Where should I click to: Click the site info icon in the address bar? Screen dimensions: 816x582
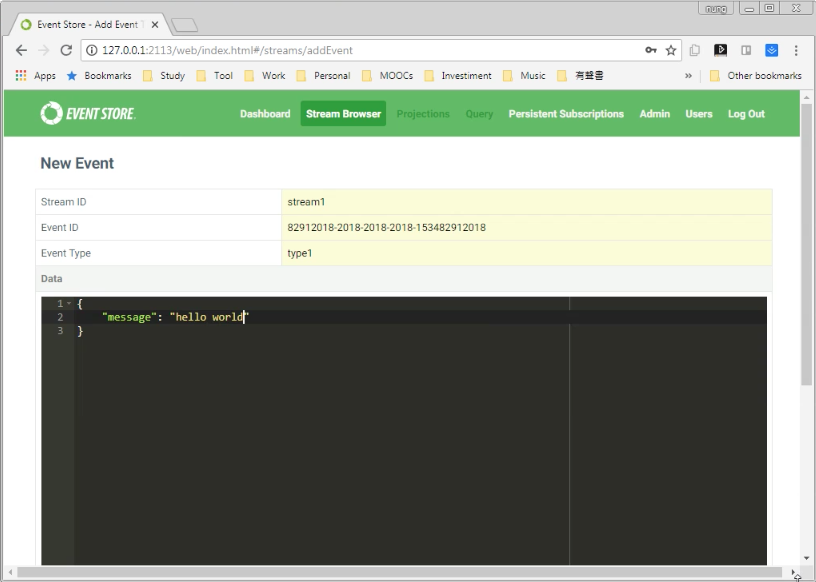click(92, 50)
